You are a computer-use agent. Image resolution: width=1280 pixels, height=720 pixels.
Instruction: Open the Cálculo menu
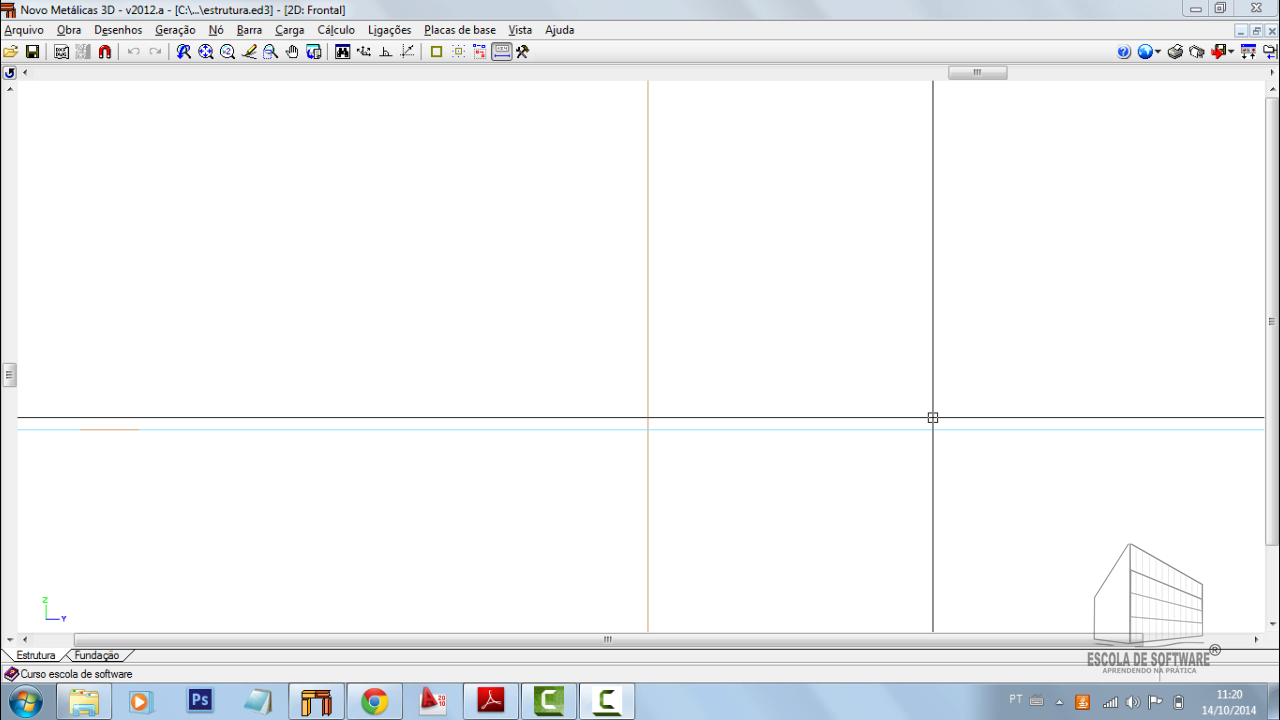click(336, 30)
